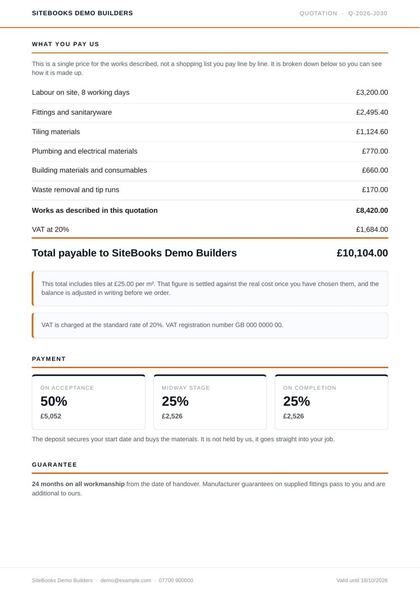The width and height of the screenshot is (420, 594).
Task: Select the Tiling materials row
Action: [210, 132]
